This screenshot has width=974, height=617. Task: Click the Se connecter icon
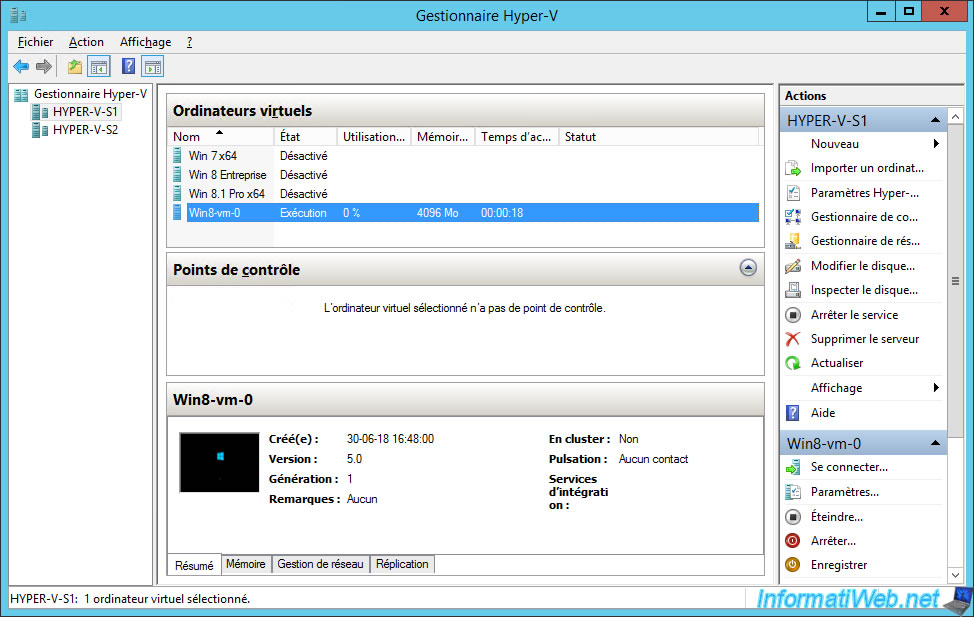tap(793, 467)
